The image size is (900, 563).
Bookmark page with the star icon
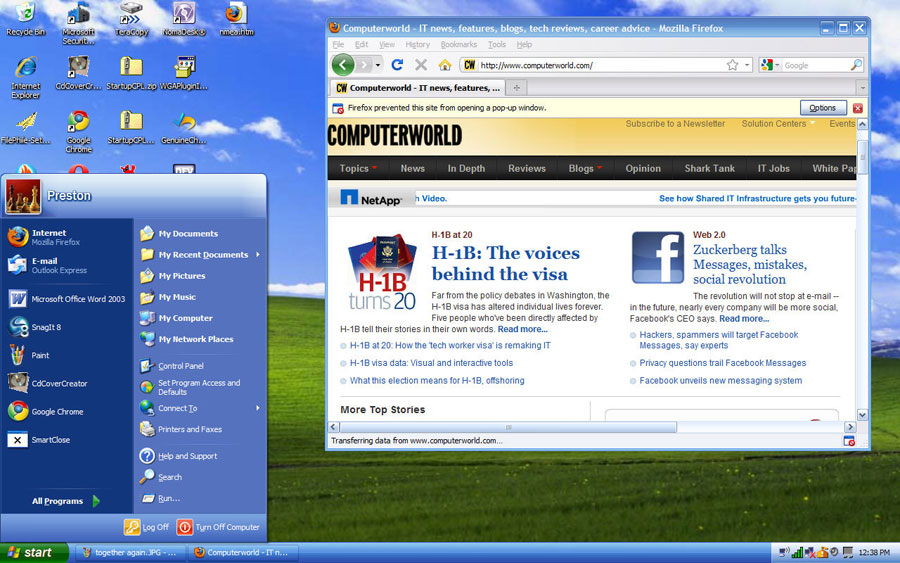point(732,65)
